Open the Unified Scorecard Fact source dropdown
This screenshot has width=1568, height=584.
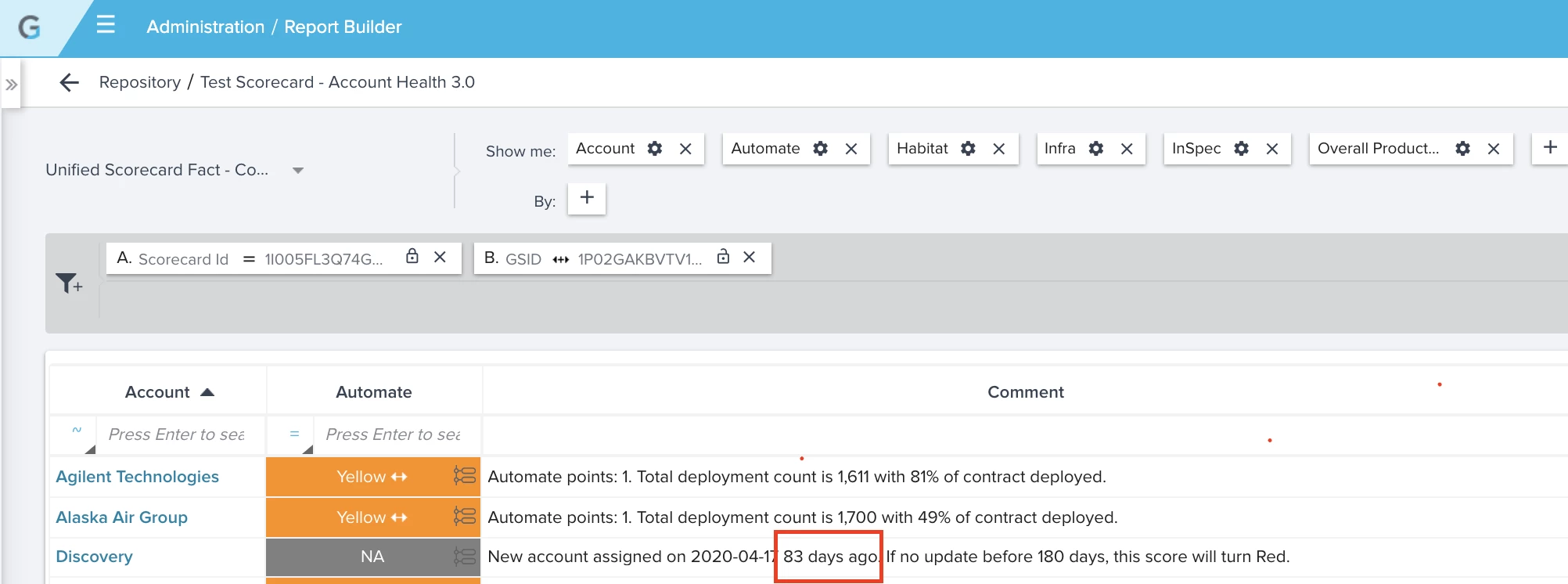click(174, 170)
